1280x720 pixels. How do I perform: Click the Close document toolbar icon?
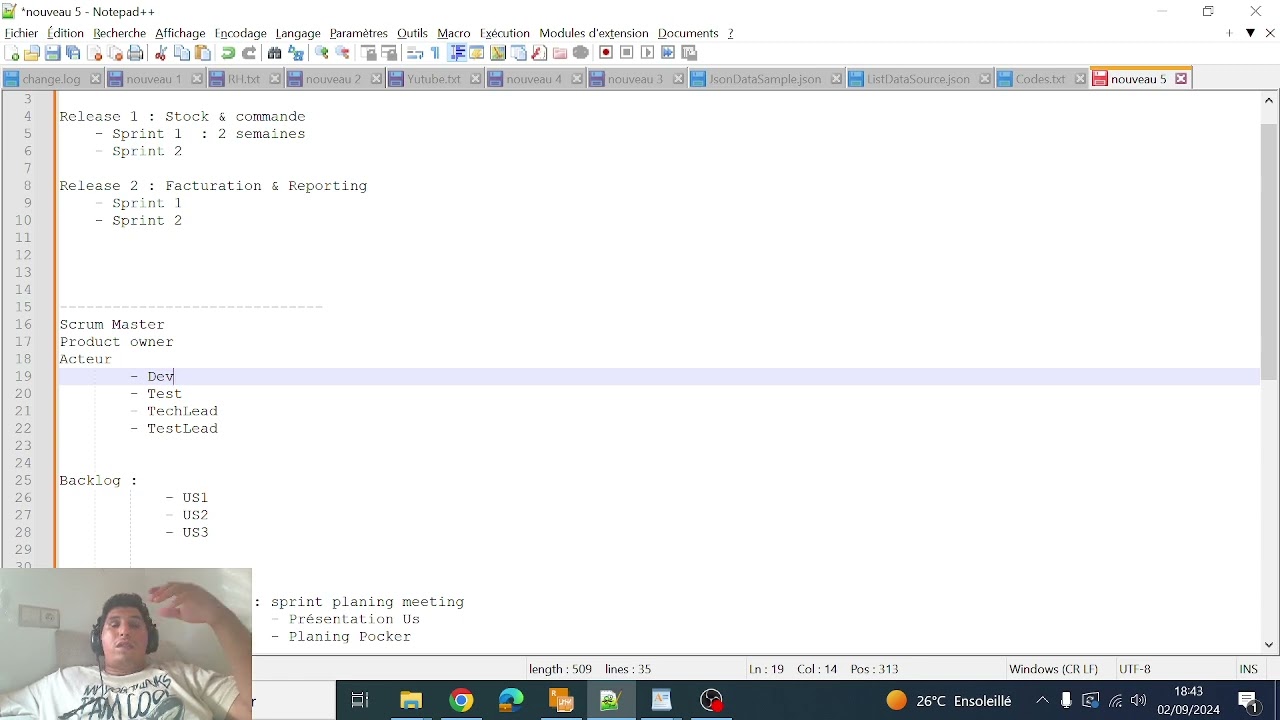coord(95,53)
